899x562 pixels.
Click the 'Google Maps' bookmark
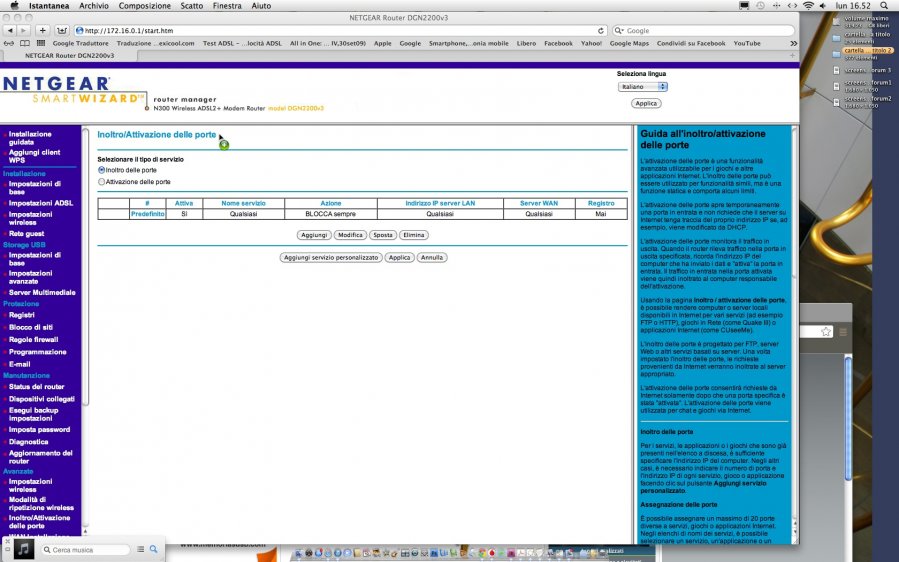point(629,43)
